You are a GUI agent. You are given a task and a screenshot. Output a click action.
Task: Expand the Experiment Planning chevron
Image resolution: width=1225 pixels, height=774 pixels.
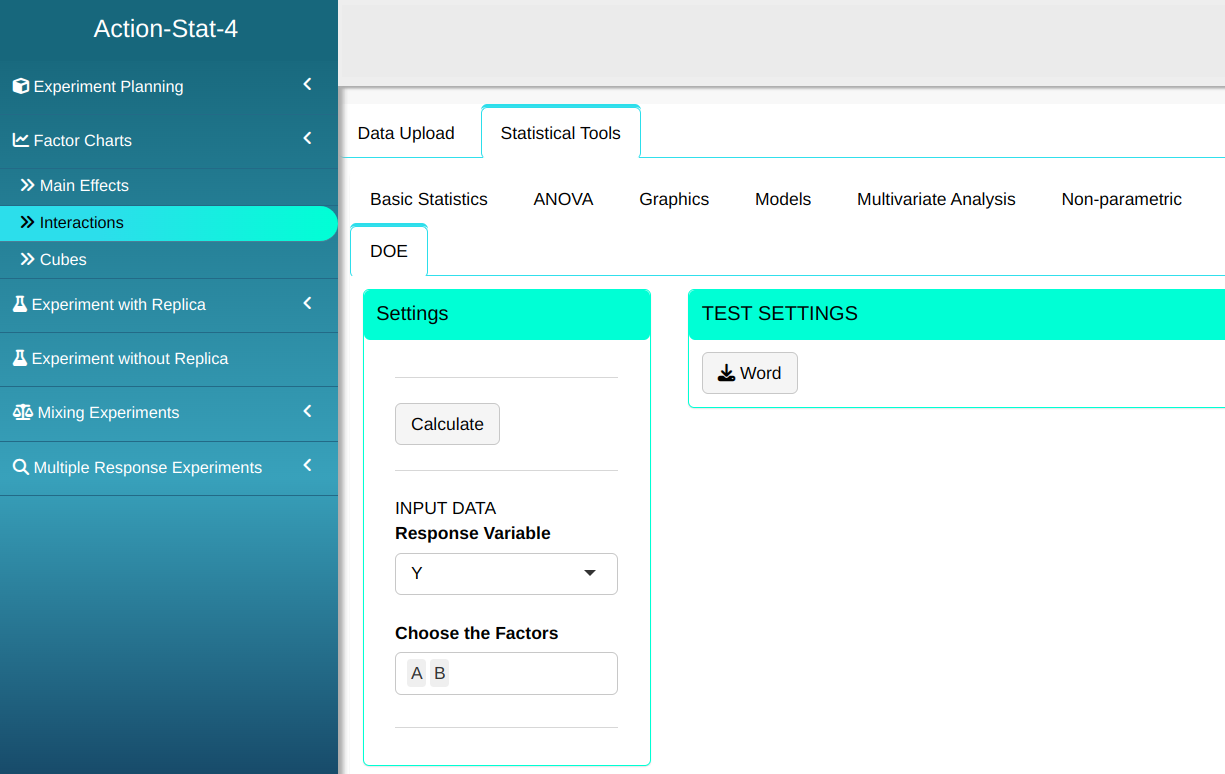(308, 85)
